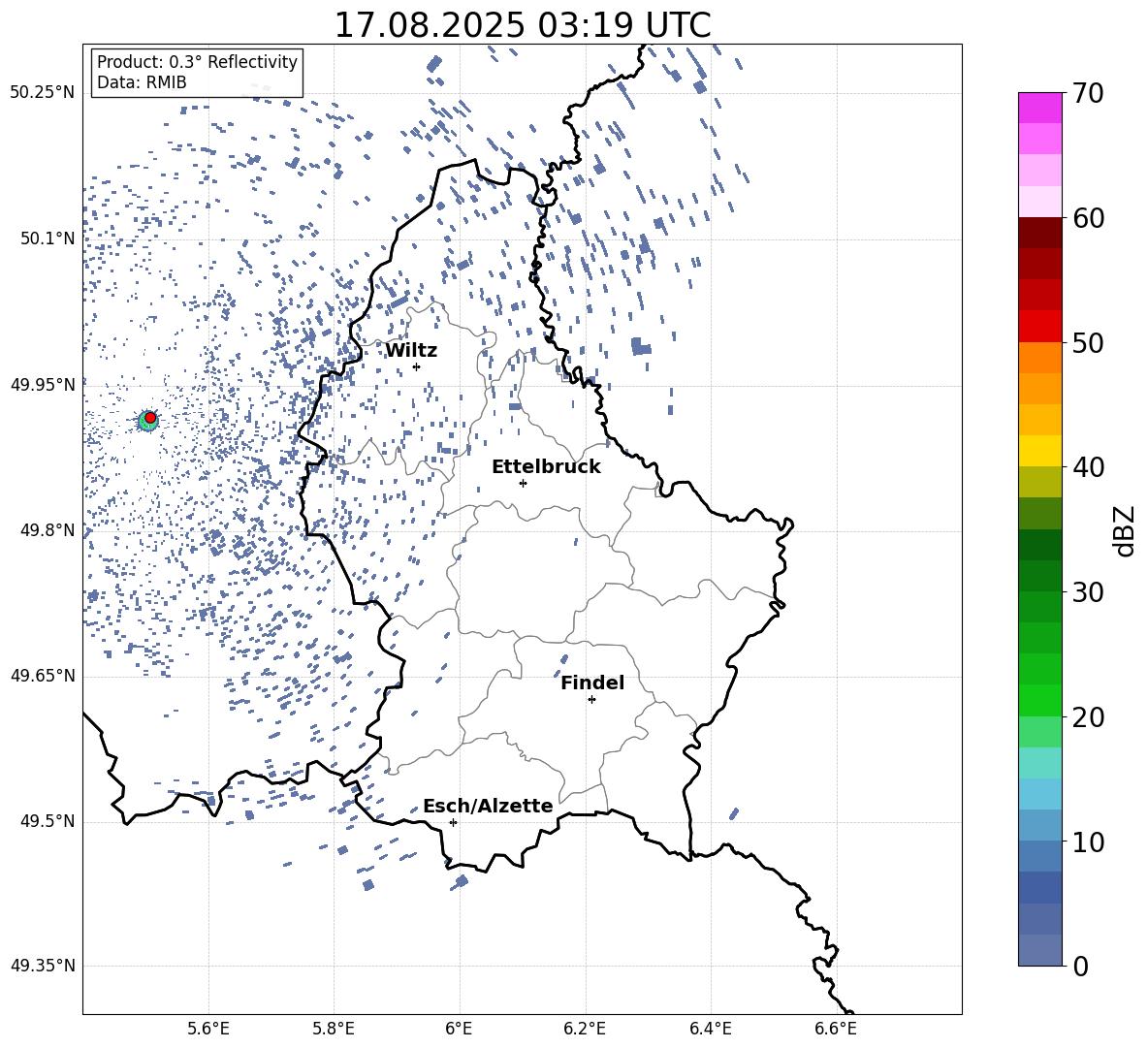Click the 50.25°N latitude label
The height and width of the screenshot is (1048, 1148).
[x=43, y=93]
